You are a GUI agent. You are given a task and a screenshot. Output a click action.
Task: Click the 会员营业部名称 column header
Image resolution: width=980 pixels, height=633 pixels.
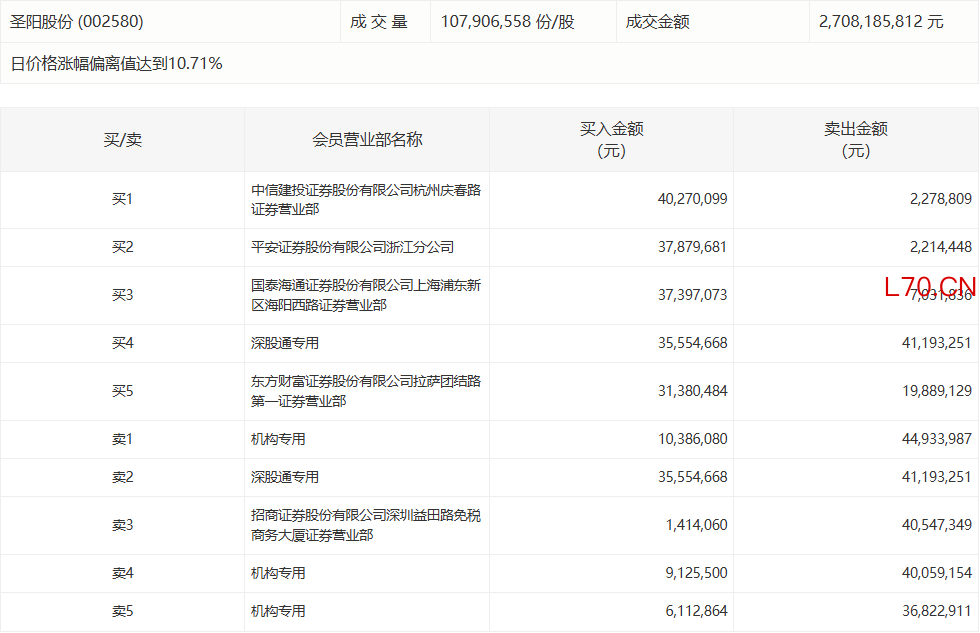tap(367, 140)
